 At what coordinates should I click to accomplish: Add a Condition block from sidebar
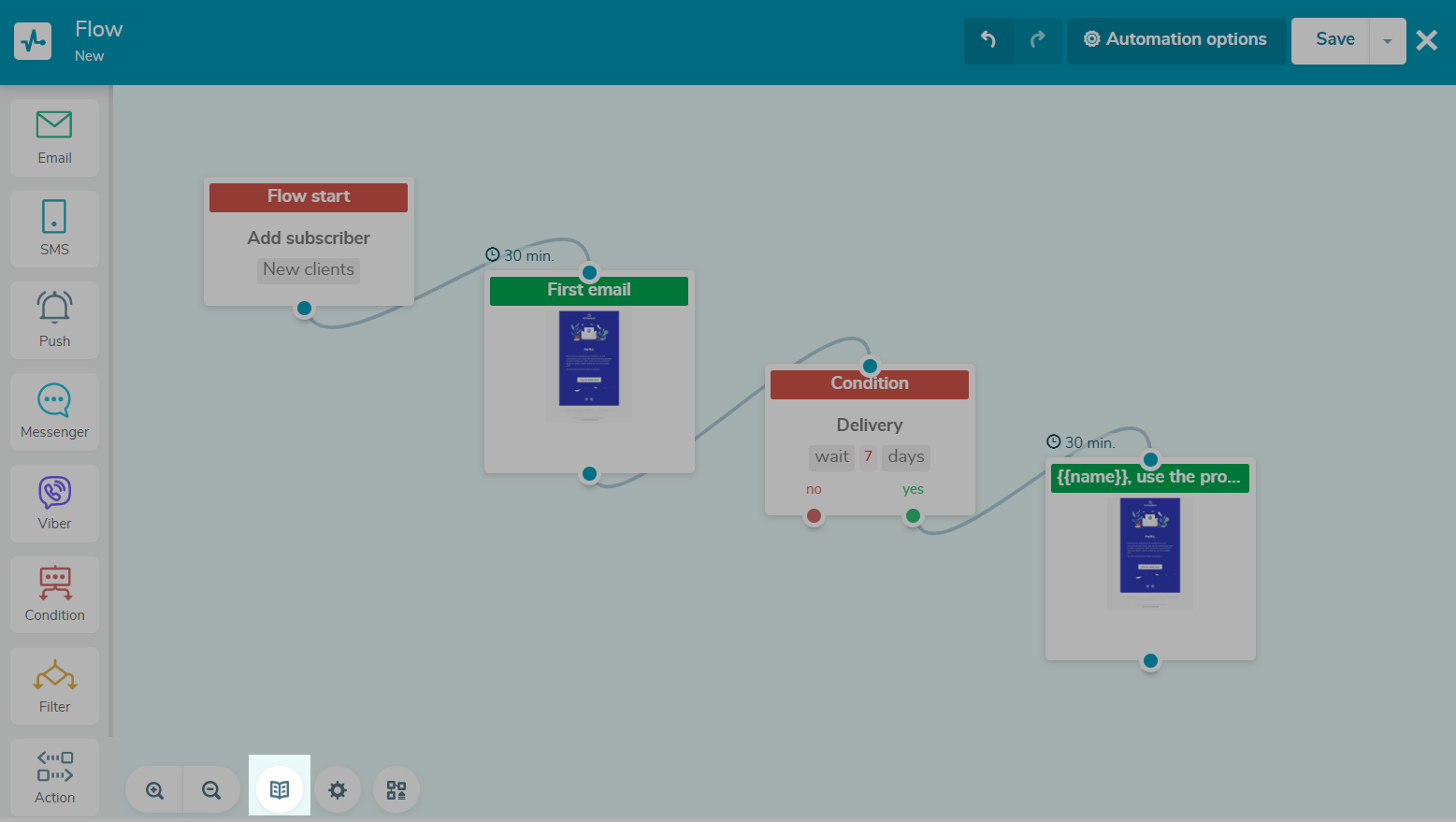(x=54, y=594)
